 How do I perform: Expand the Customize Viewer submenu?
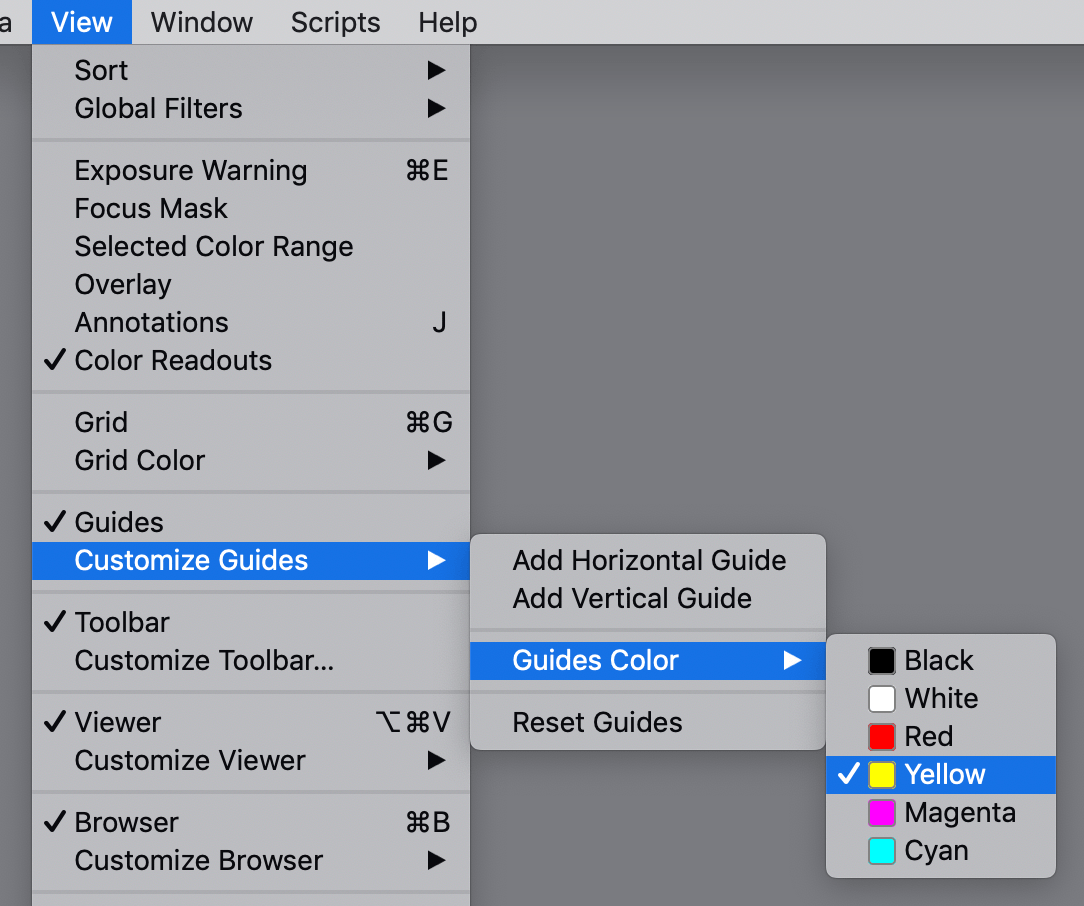click(x=251, y=761)
